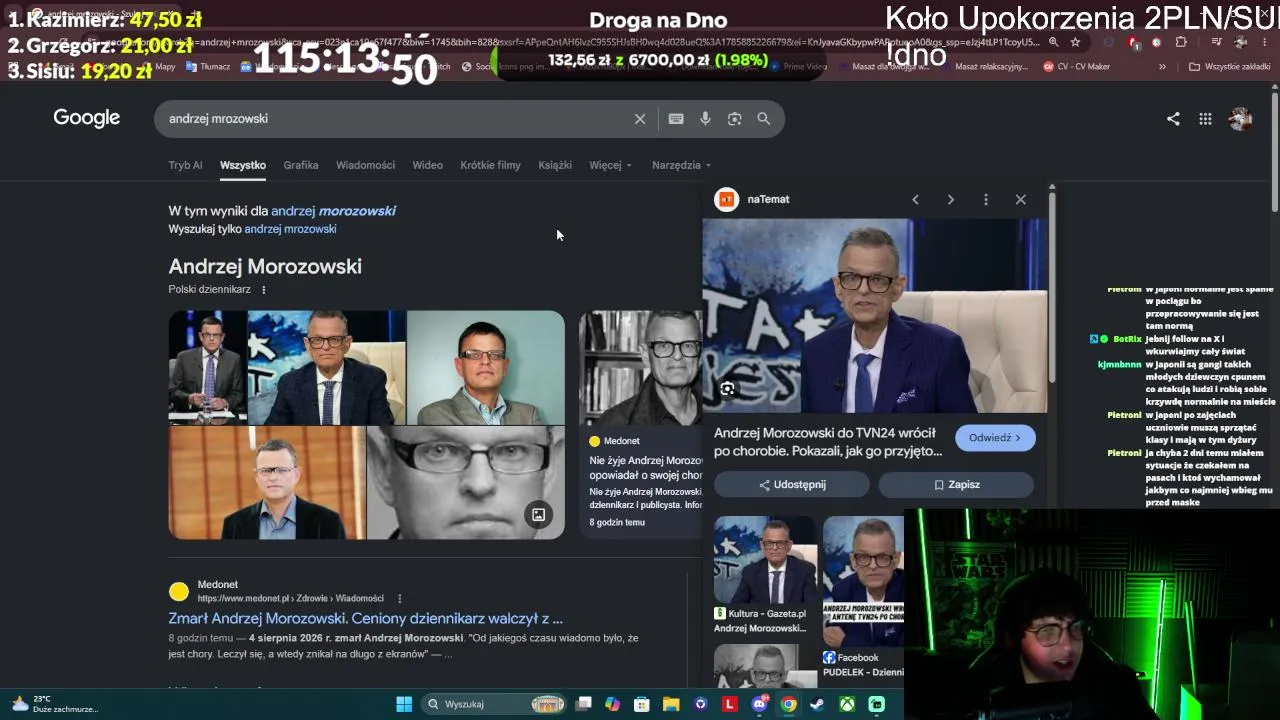
Task: Open more options in image preview panel
Action: pyautogui.click(x=986, y=199)
